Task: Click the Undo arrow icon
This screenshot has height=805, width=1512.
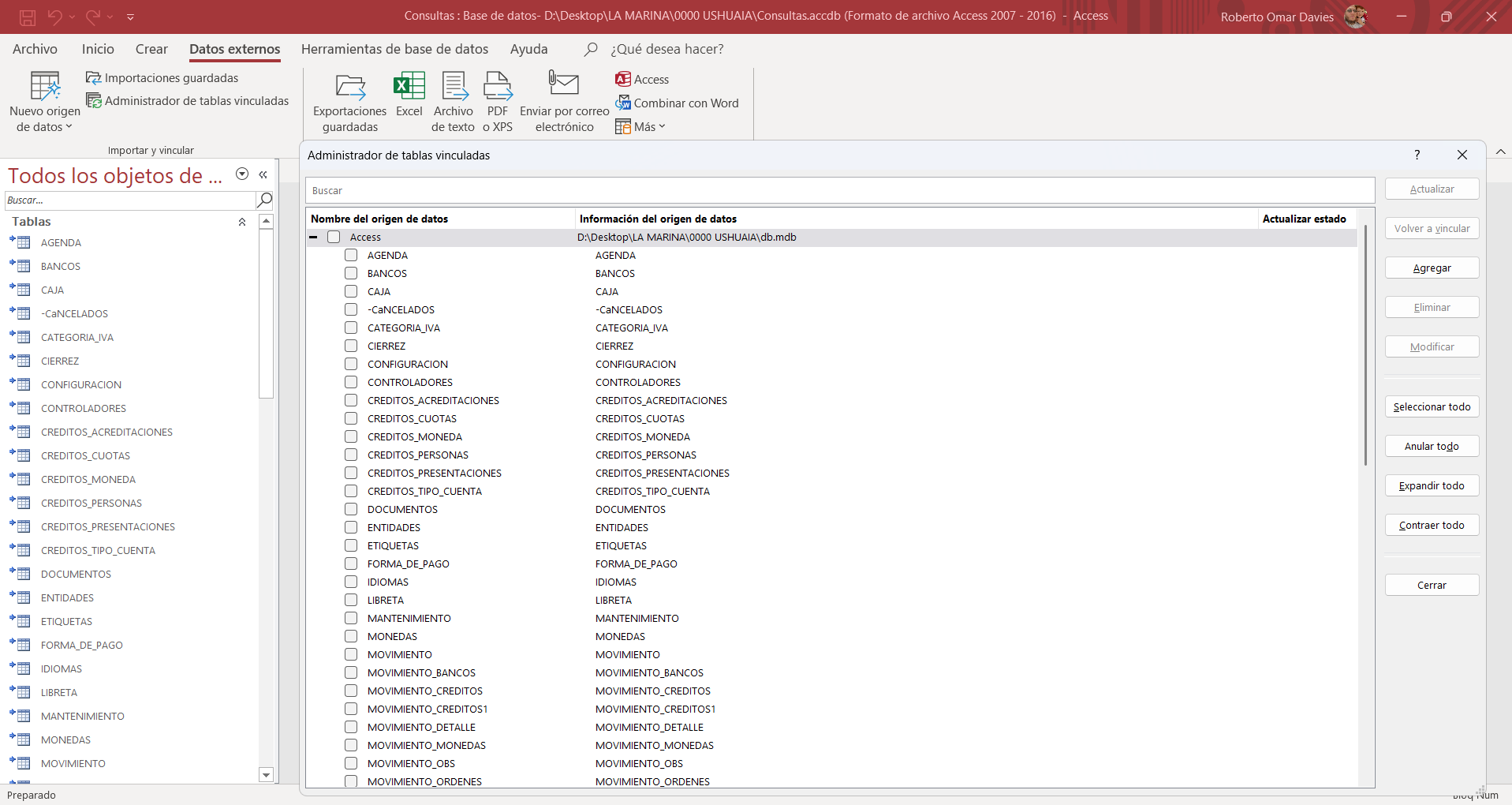Action: tap(54, 17)
